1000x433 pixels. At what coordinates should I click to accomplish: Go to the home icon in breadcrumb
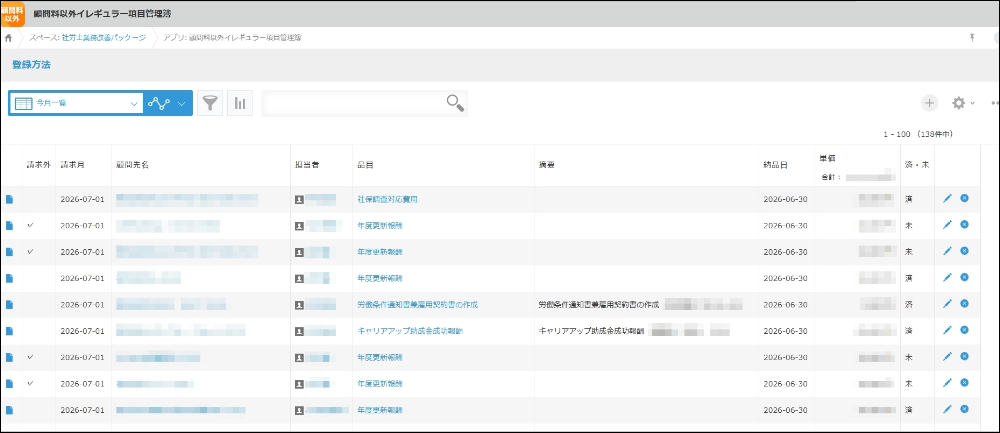pos(8,38)
